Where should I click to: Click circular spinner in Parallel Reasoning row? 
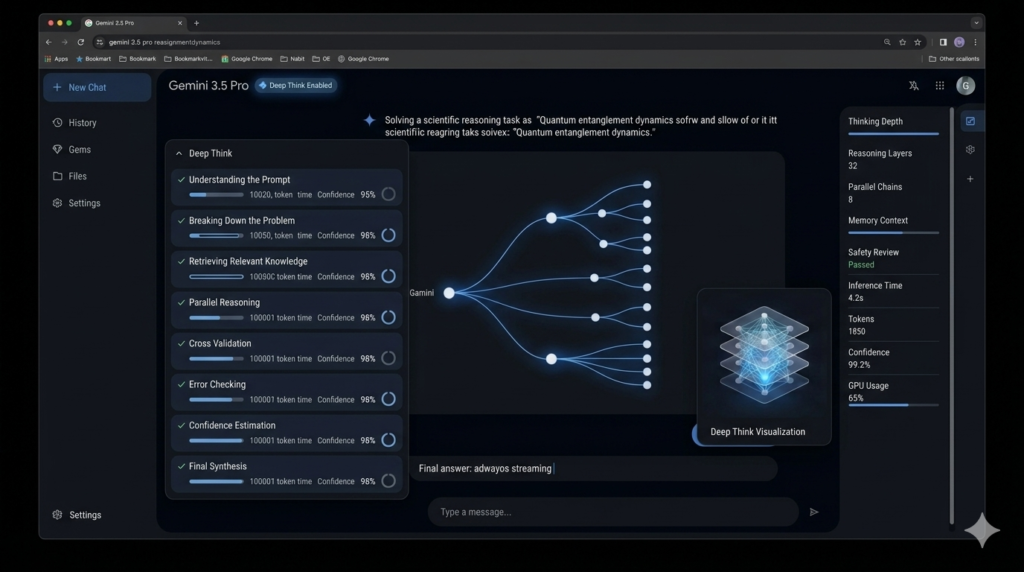pyautogui.click(x=389, y=317)
